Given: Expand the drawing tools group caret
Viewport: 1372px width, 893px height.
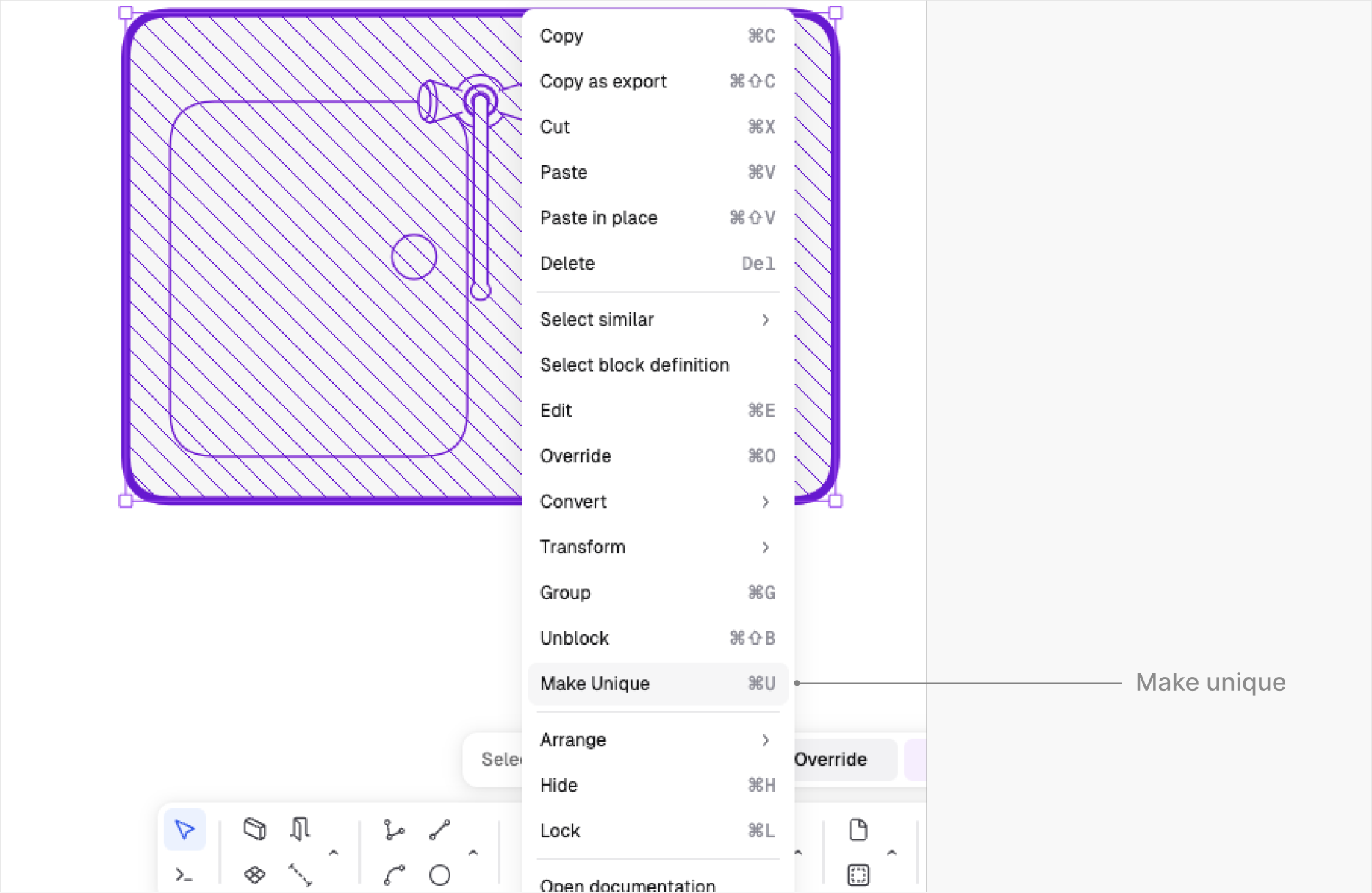Looking at the screenshot, I should (x=473, y=853).
